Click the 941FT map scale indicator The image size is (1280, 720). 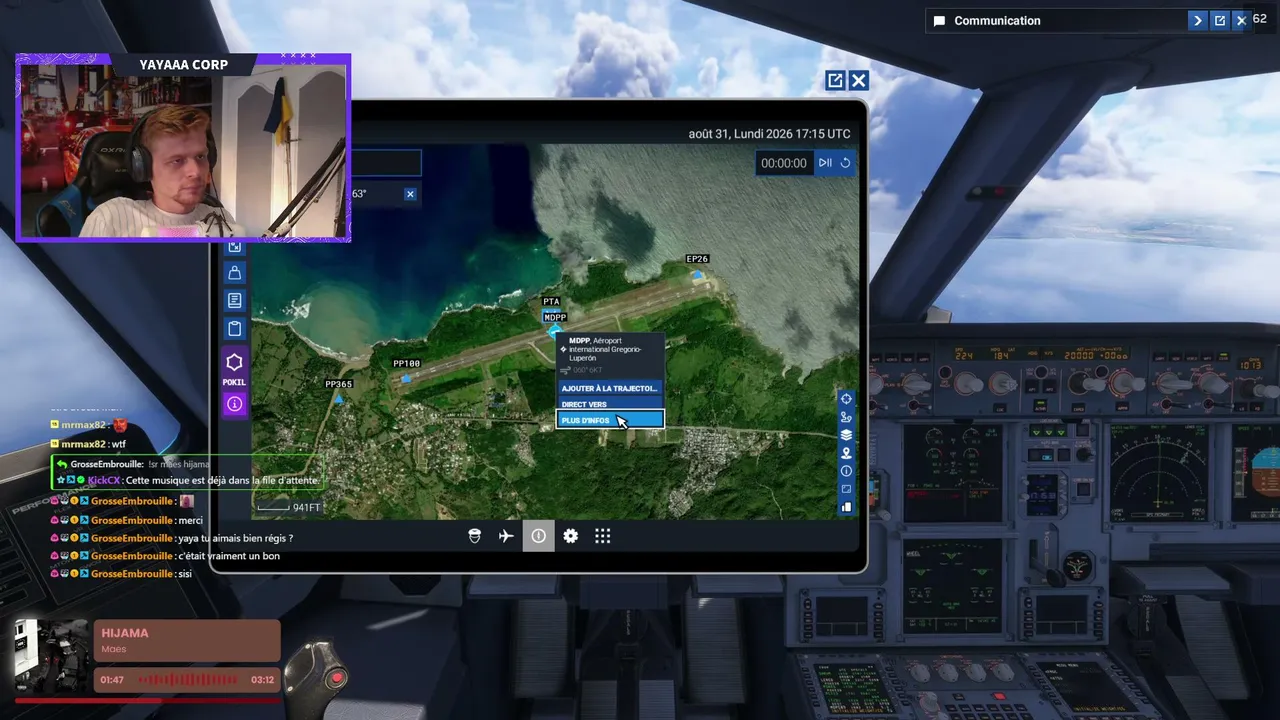(289, 508)
